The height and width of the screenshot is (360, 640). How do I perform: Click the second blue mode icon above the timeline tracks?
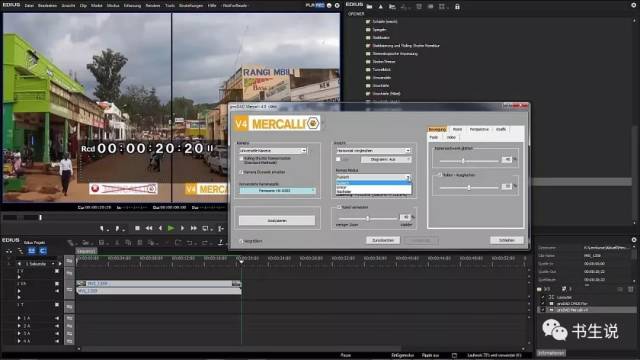pos(43,251)
